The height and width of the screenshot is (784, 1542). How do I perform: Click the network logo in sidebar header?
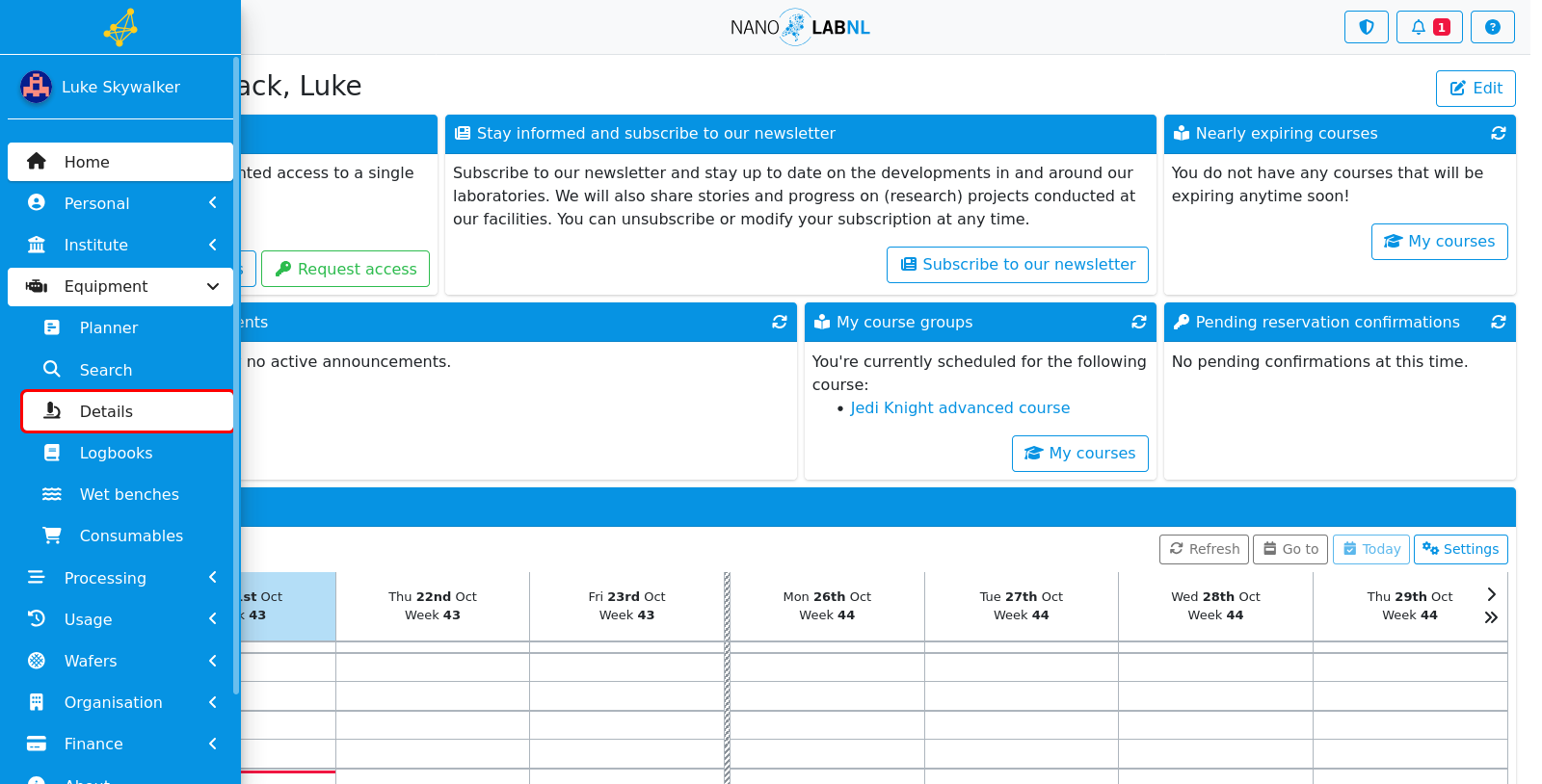click(120, 27)
